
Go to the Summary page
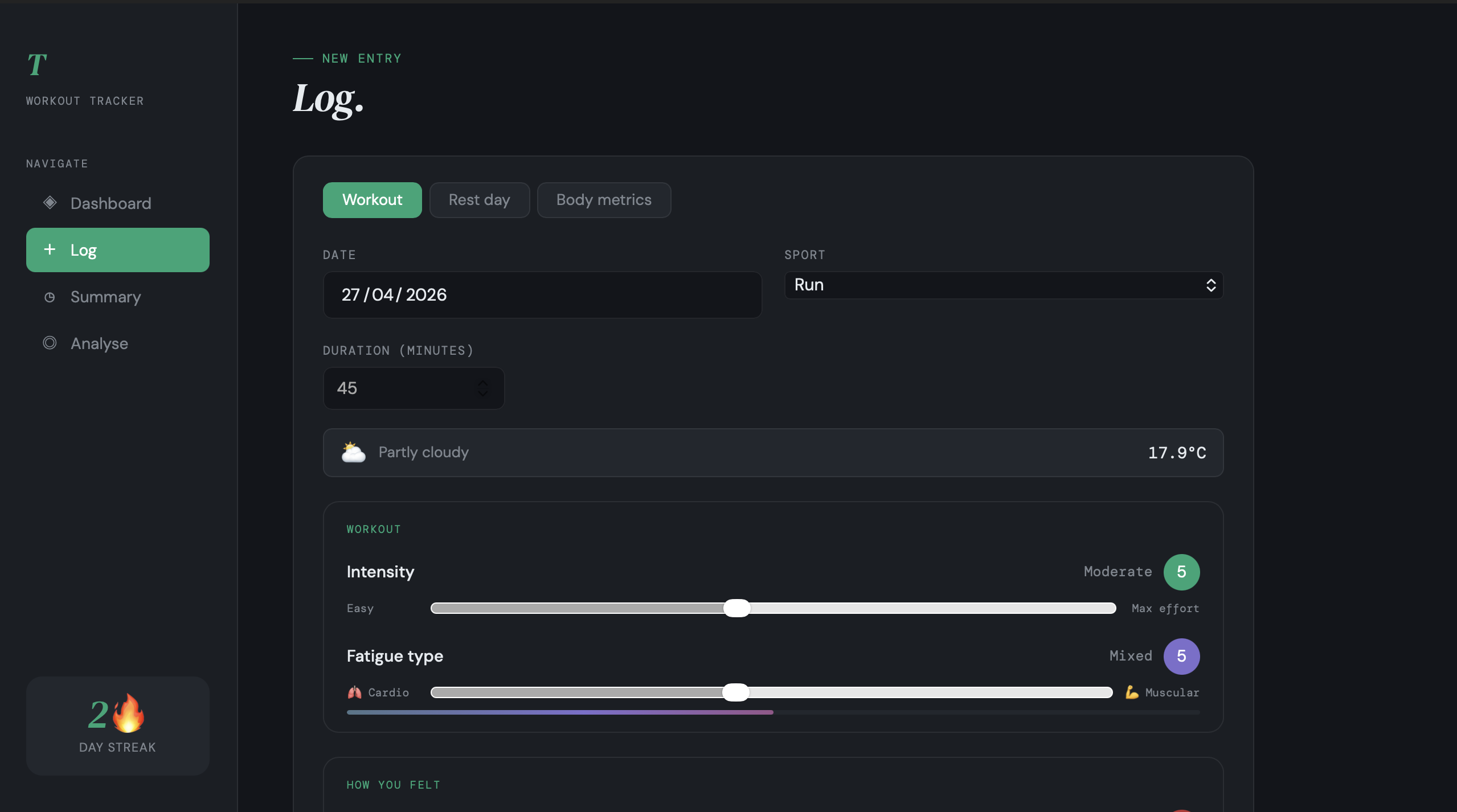[x=118, y=297]
